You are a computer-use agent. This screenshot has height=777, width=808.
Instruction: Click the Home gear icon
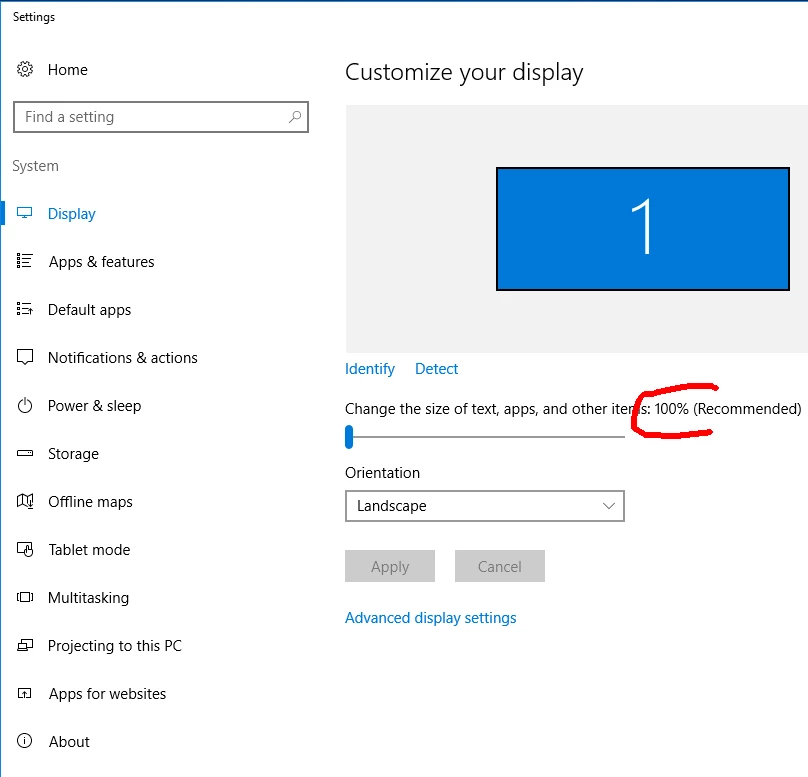pos(25,69)
